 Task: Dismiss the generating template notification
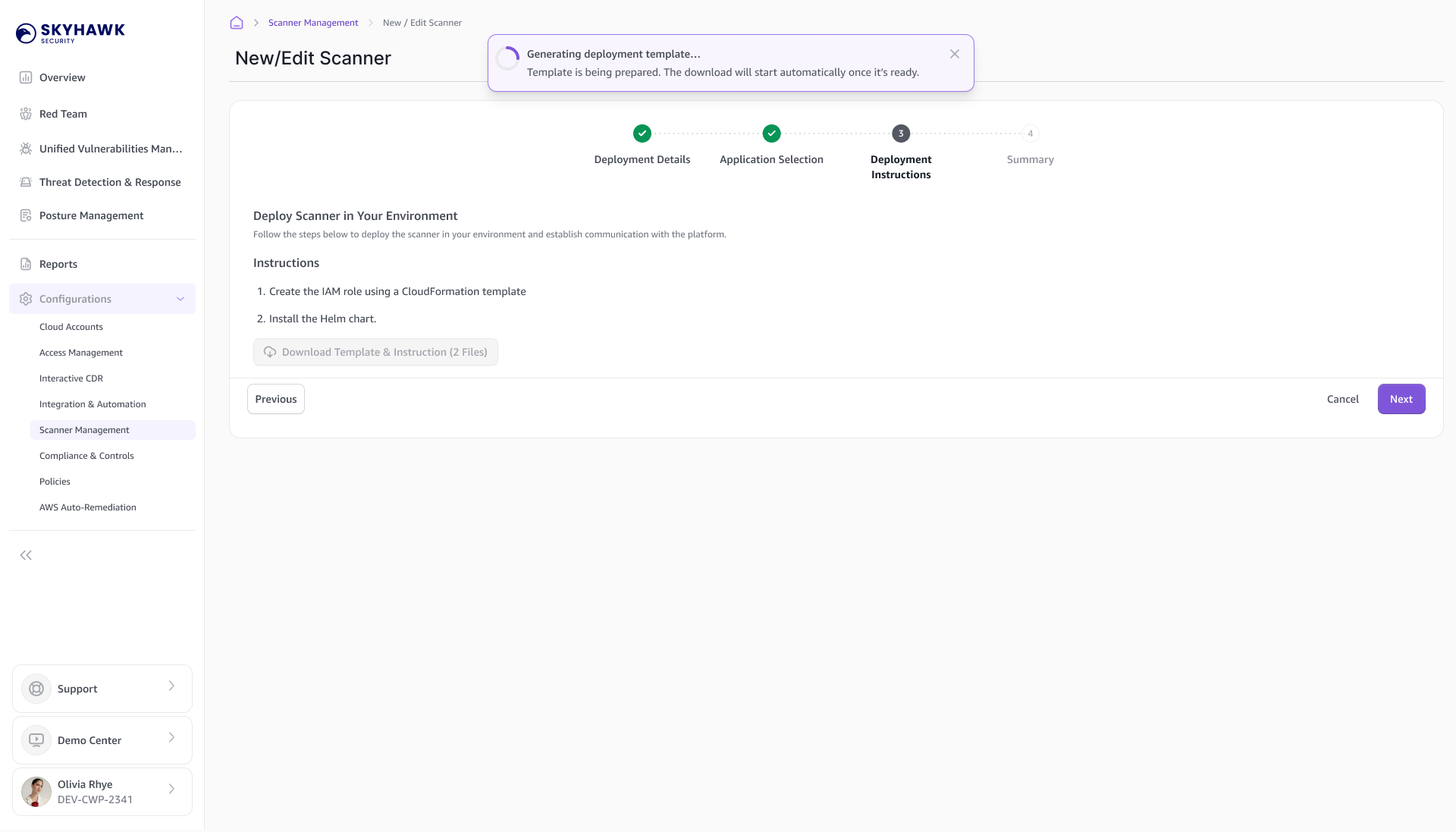(955, 54)
